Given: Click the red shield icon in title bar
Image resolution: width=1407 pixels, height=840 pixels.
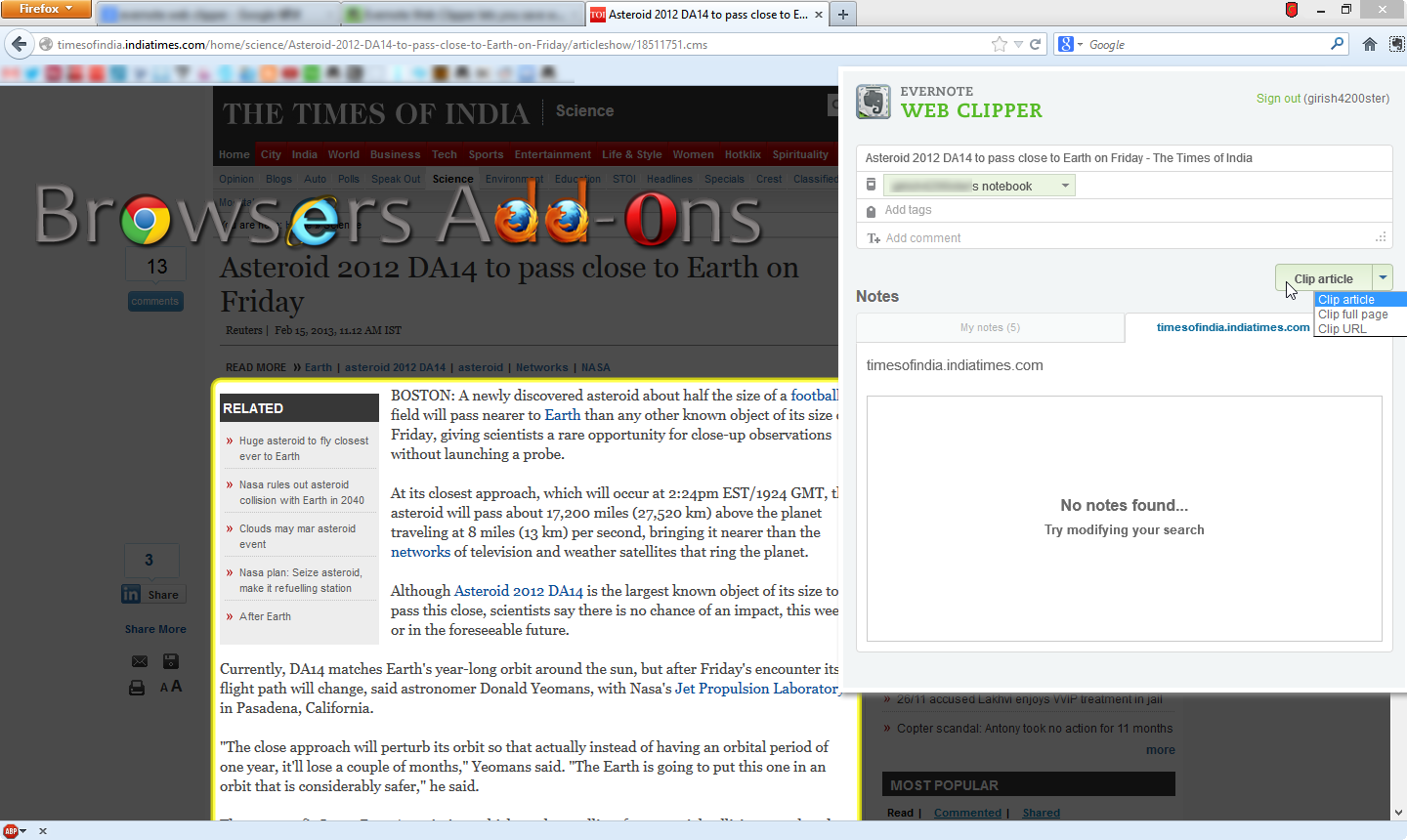Looking at the screenshot, I should (1292, 10).
